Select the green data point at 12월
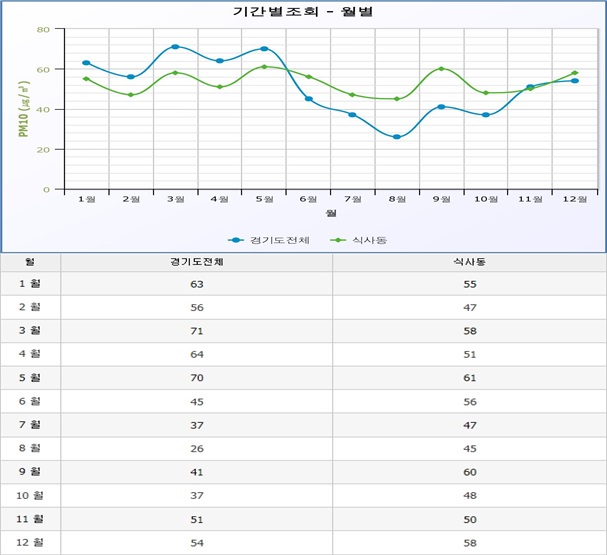This screenshot has width=607, height=555. [x=574, y=73]
